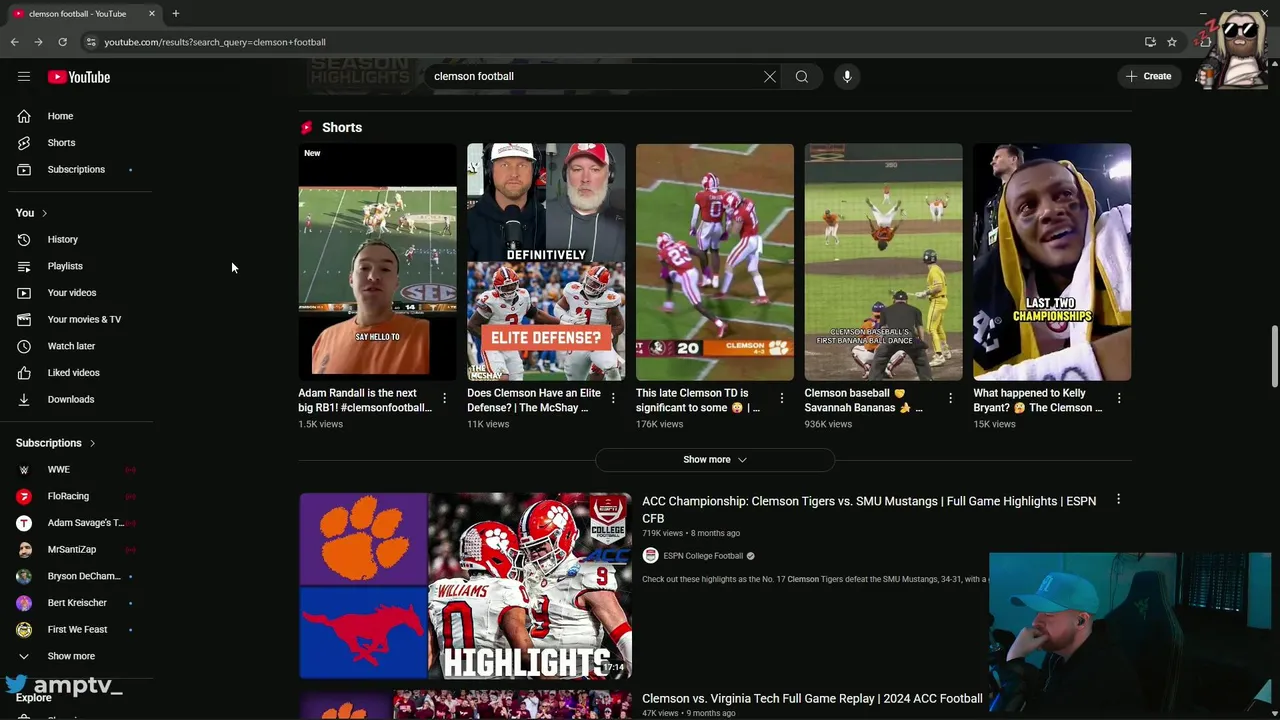
Task: Bookmark this page with star icon
Action: pos(1172,42)
